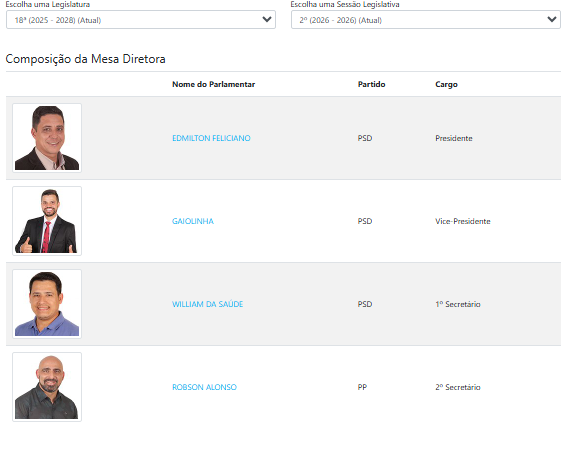This screenshot has width=569, height=464.
Task: Click the Escolha uma Sessão Legislativa label
Action: pyautogui.click(x=345, y=4)
